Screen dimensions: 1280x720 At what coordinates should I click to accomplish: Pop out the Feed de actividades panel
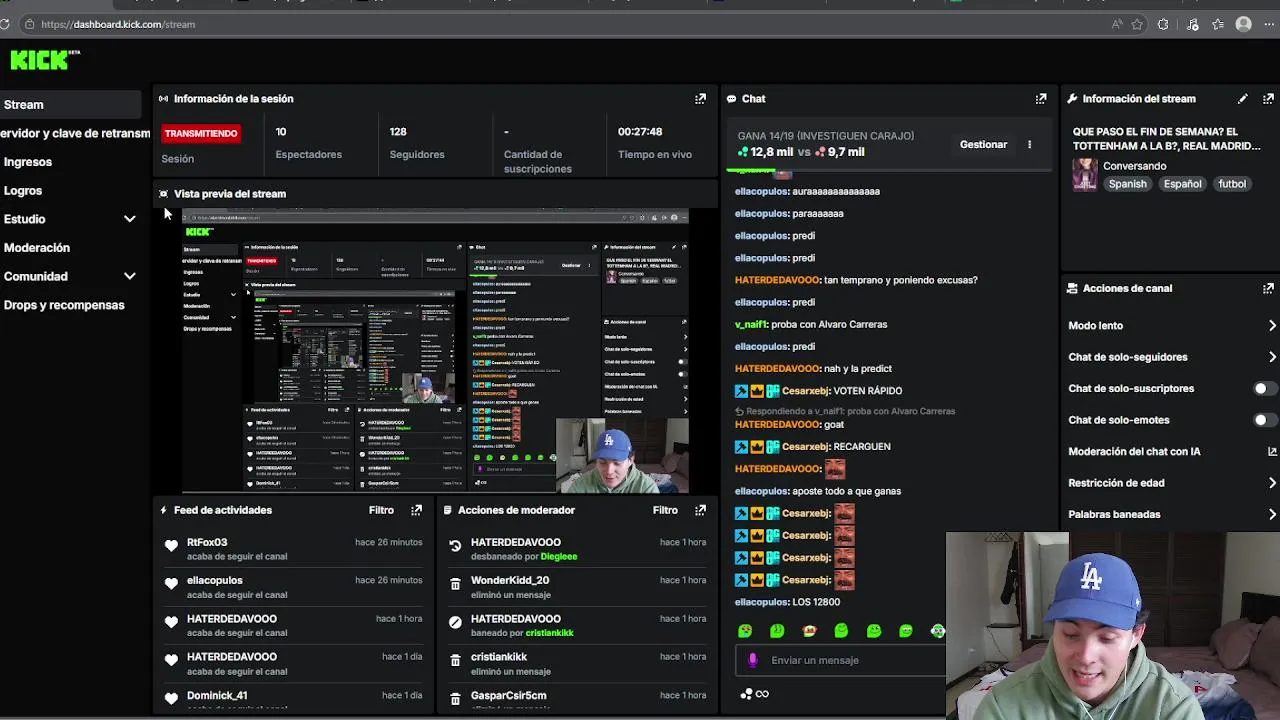(416, 510)
